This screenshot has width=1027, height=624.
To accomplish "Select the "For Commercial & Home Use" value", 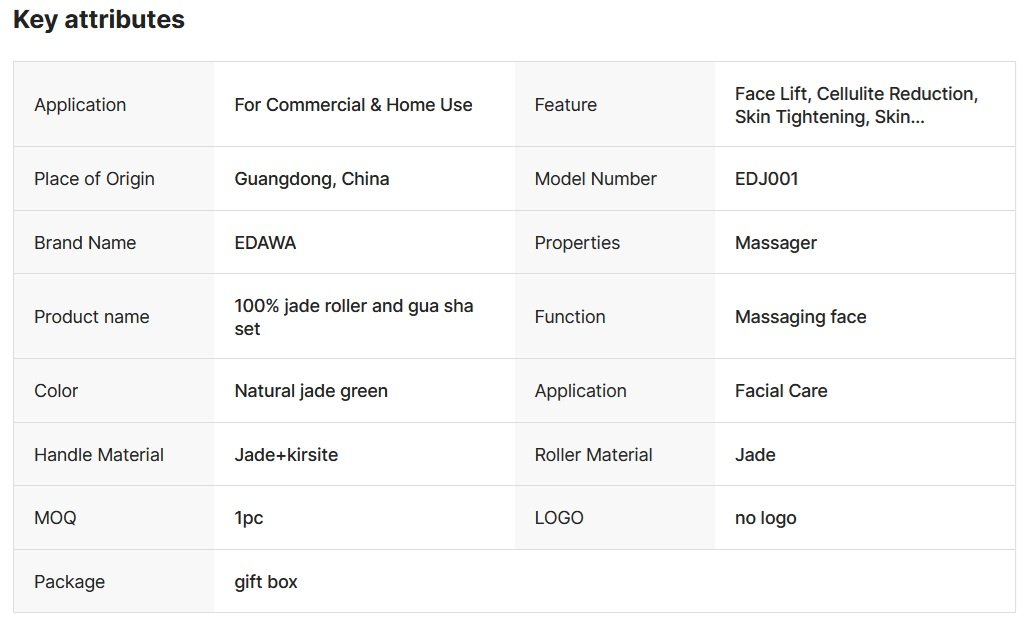I will tap(353, 105).
